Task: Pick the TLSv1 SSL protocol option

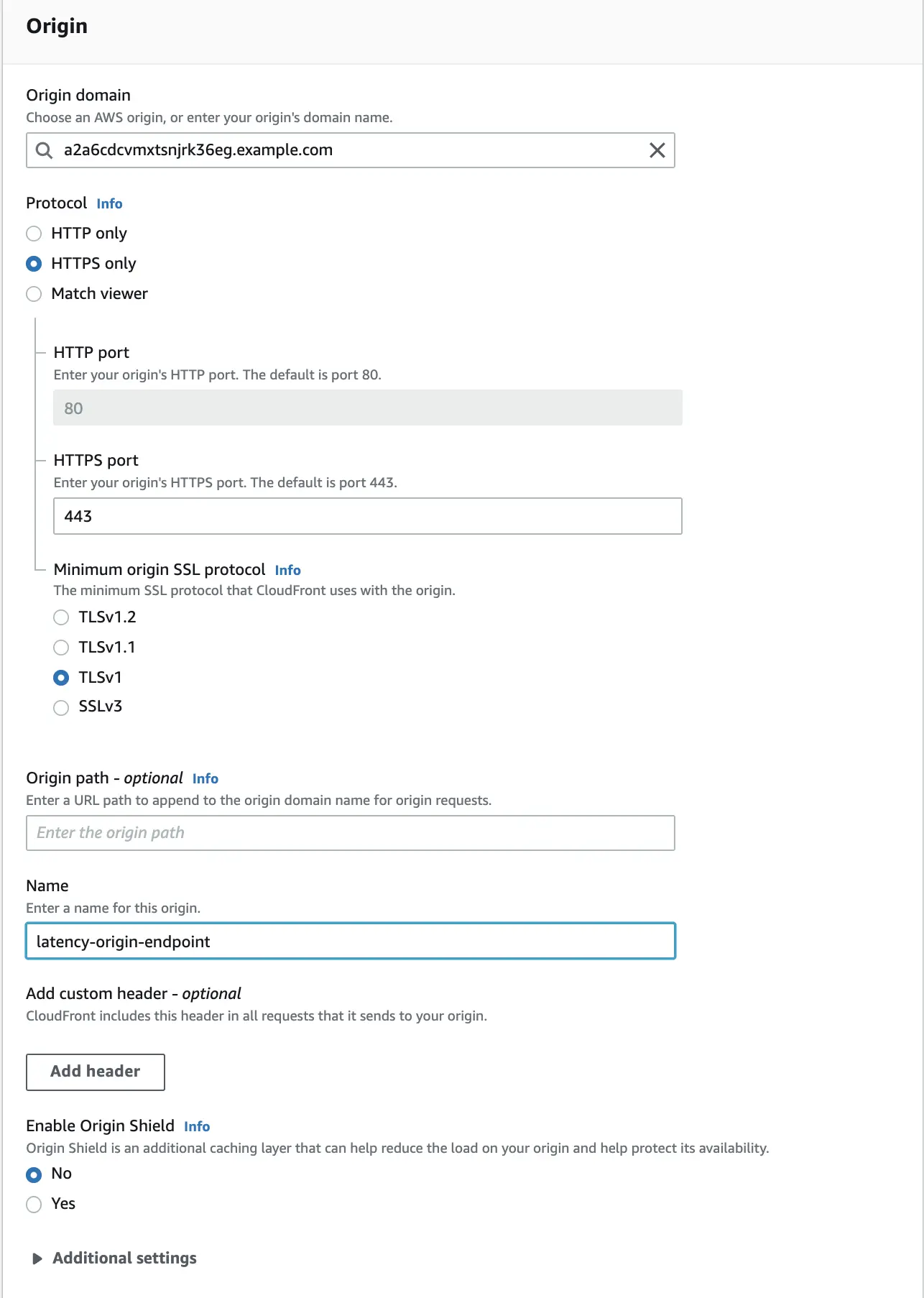Action: (x=62, y=678)
